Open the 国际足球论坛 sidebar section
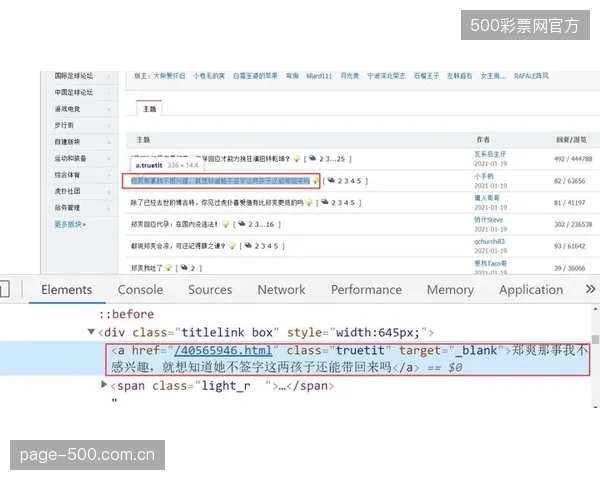Viewport: 600px width, 480px height. (x=73, y=76)
